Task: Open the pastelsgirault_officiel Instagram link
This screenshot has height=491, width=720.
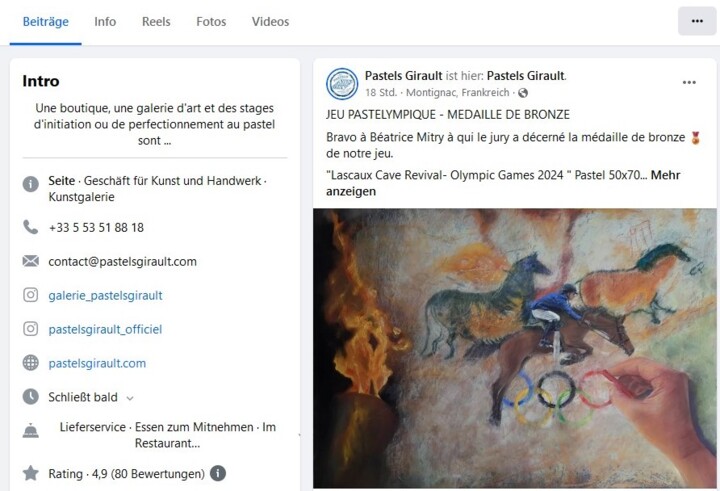Action: tap(105, 329)
